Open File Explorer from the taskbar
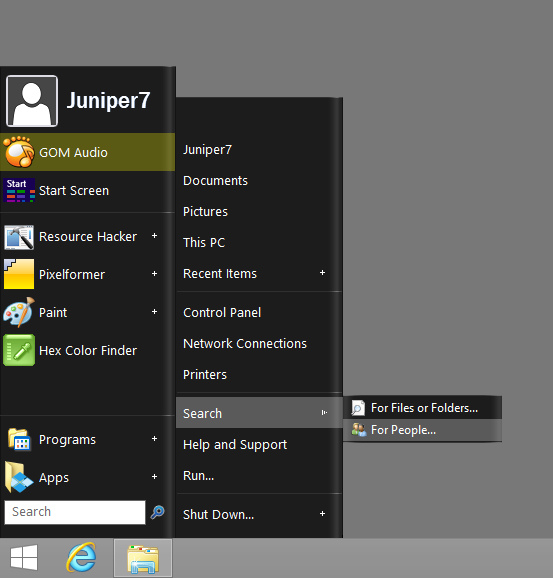Screen dimensions: 553x578 pos(143,559)
